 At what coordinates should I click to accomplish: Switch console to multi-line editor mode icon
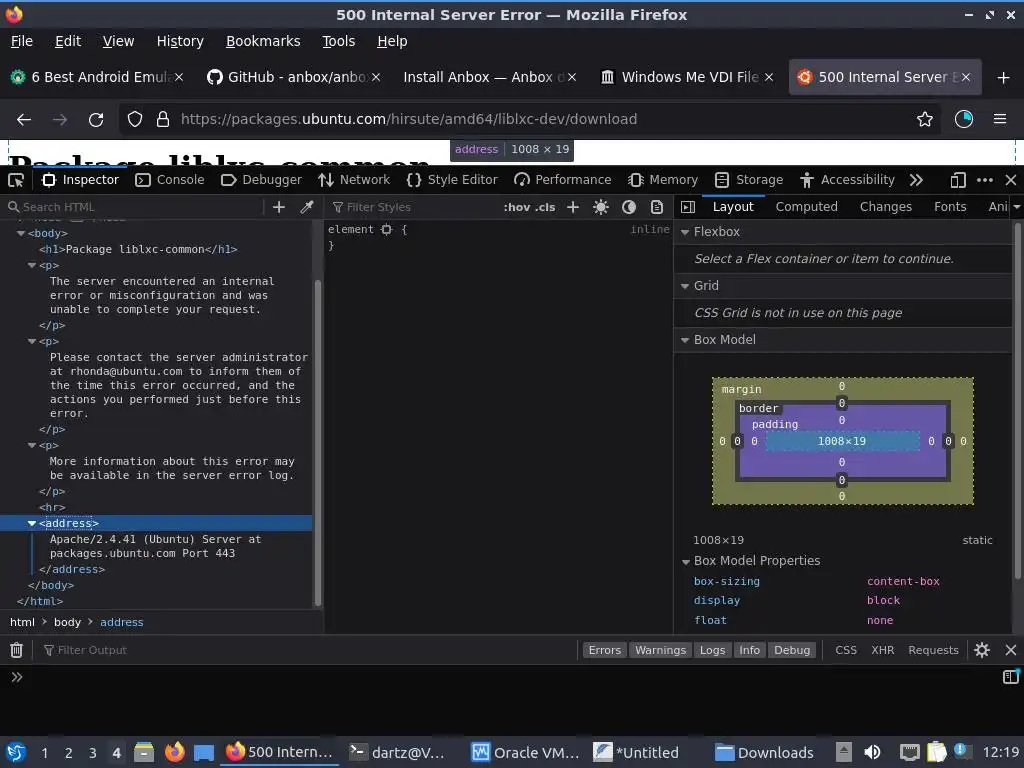coord(1010,677)
